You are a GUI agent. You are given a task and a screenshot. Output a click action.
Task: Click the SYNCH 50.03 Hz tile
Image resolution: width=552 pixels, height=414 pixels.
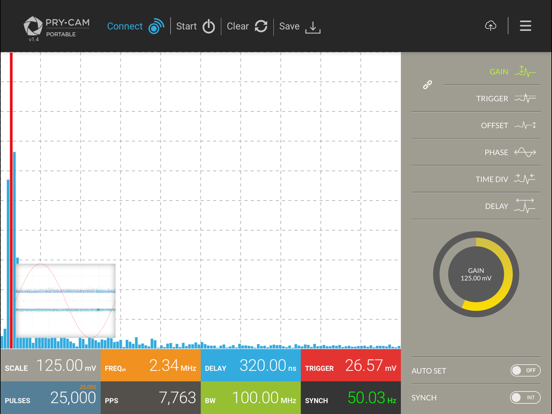[351, 397]
